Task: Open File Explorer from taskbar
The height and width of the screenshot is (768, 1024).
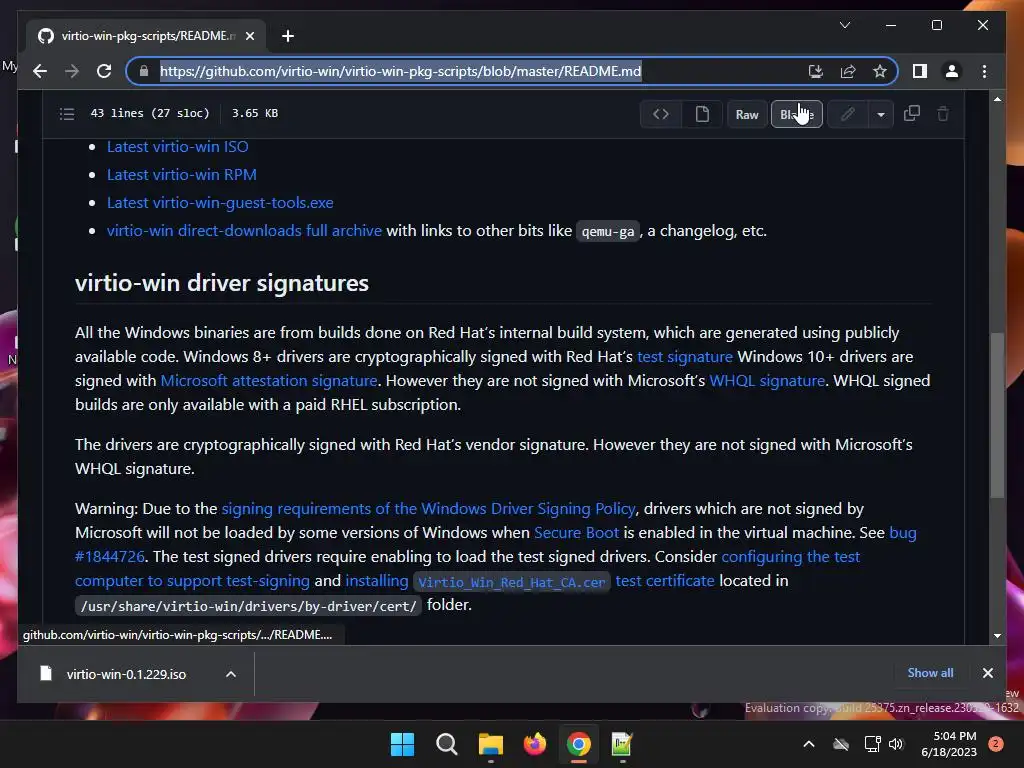Action: [x=490, y=744]
